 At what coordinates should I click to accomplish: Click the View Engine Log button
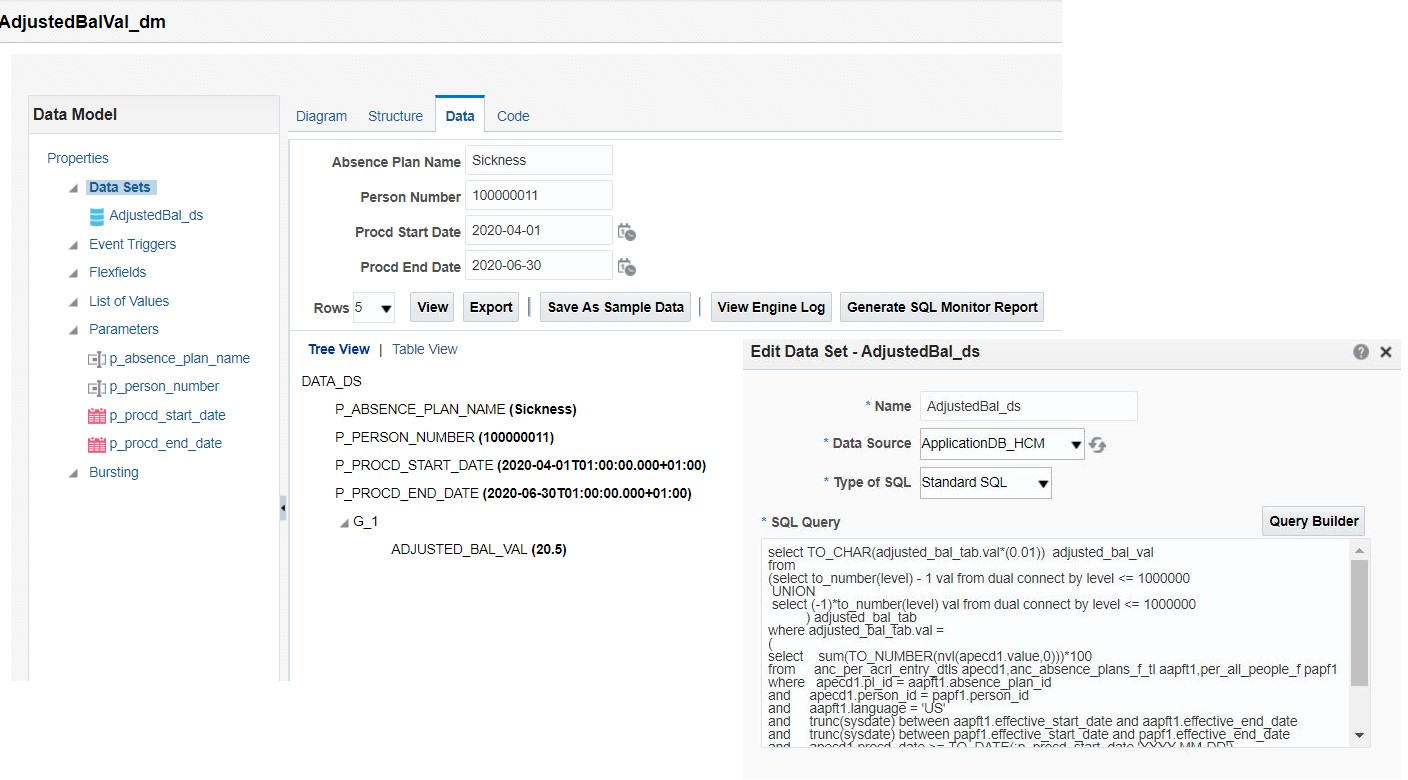(770, 307)
